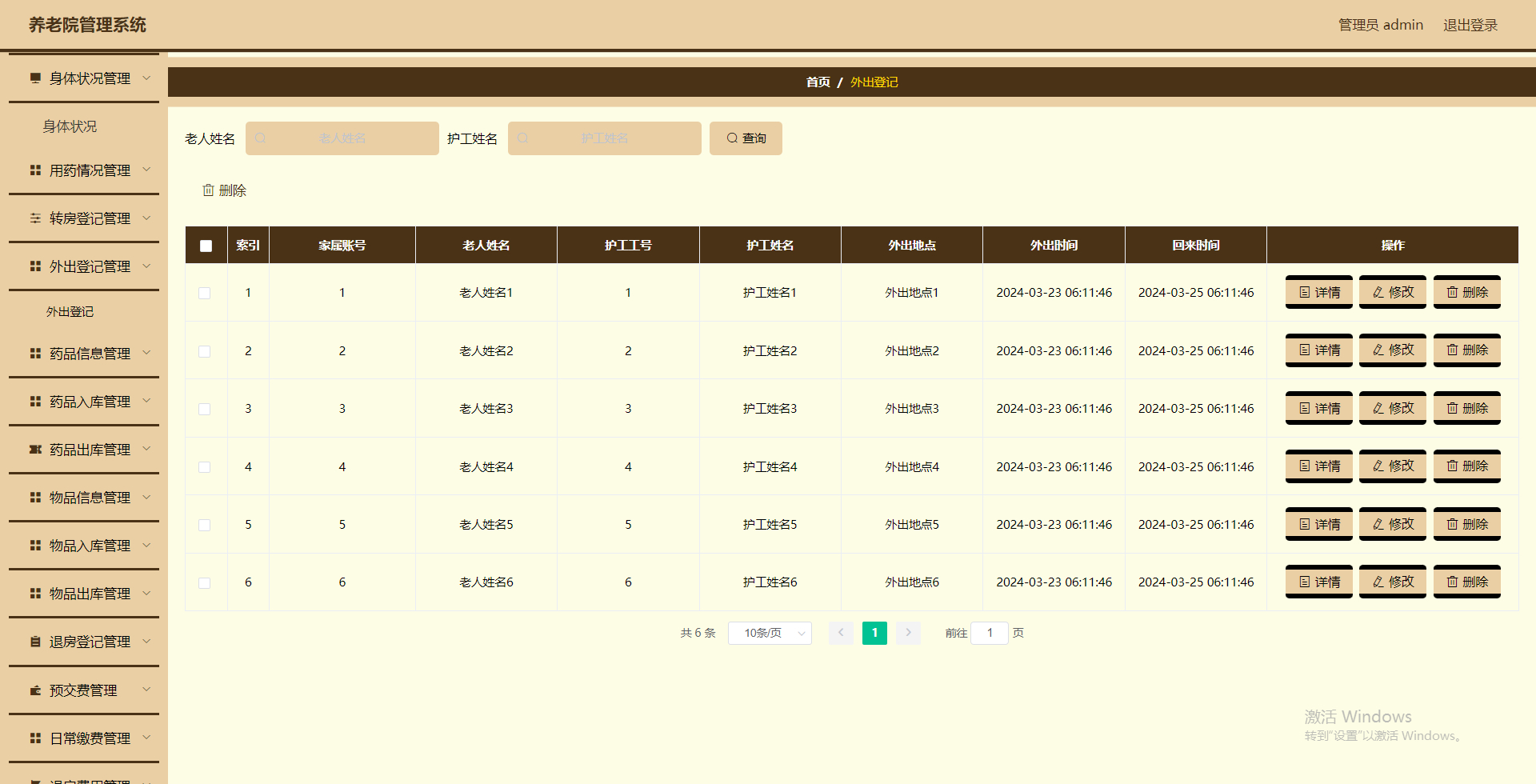The image size is (1536, 784).
Task: Edit the 老人姓名6 record
Action: (1393, 582)
